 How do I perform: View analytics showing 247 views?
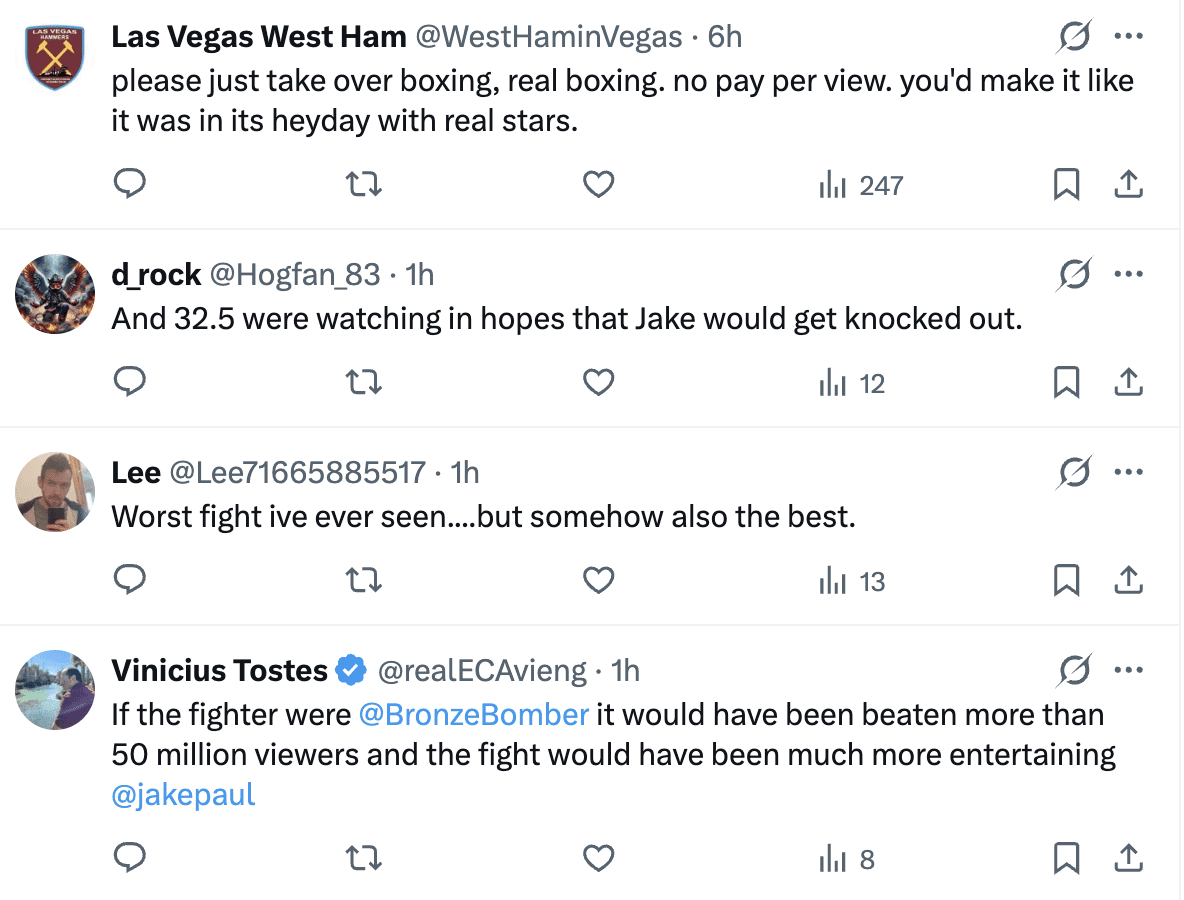click(860, 185)
